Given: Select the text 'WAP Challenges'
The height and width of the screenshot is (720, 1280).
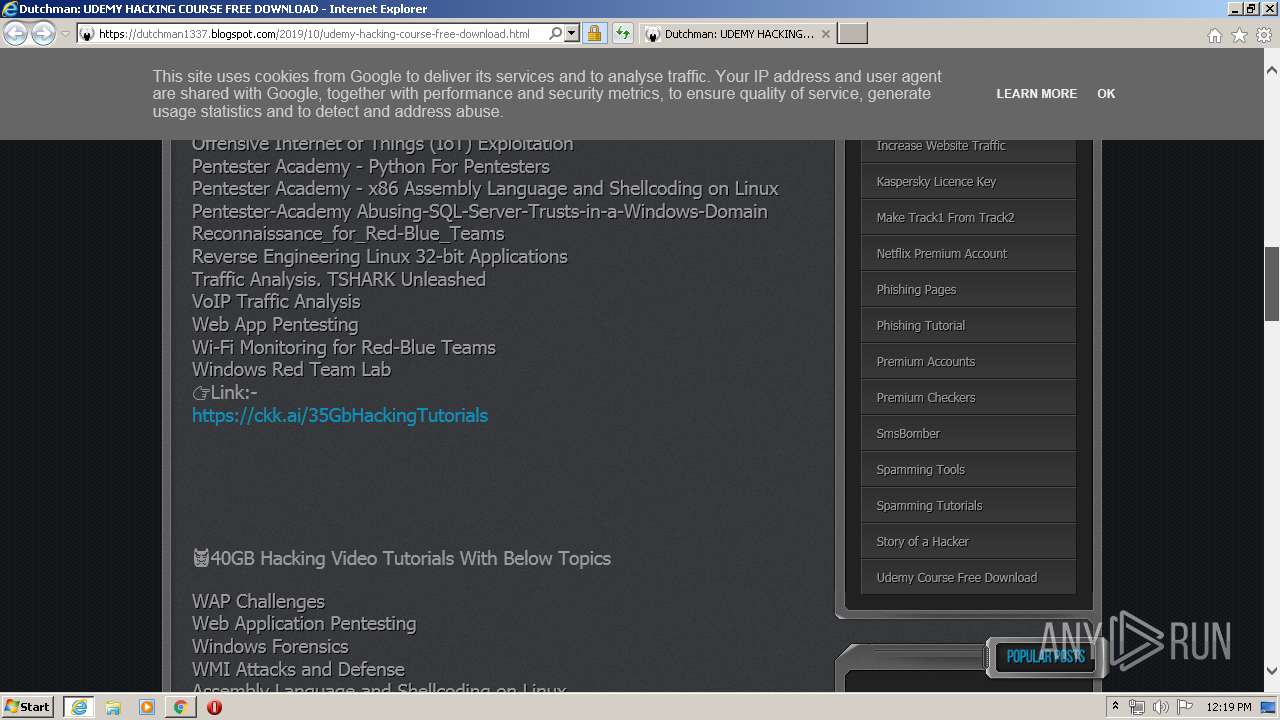Looking at the screenshot, I should pos(258,602).
